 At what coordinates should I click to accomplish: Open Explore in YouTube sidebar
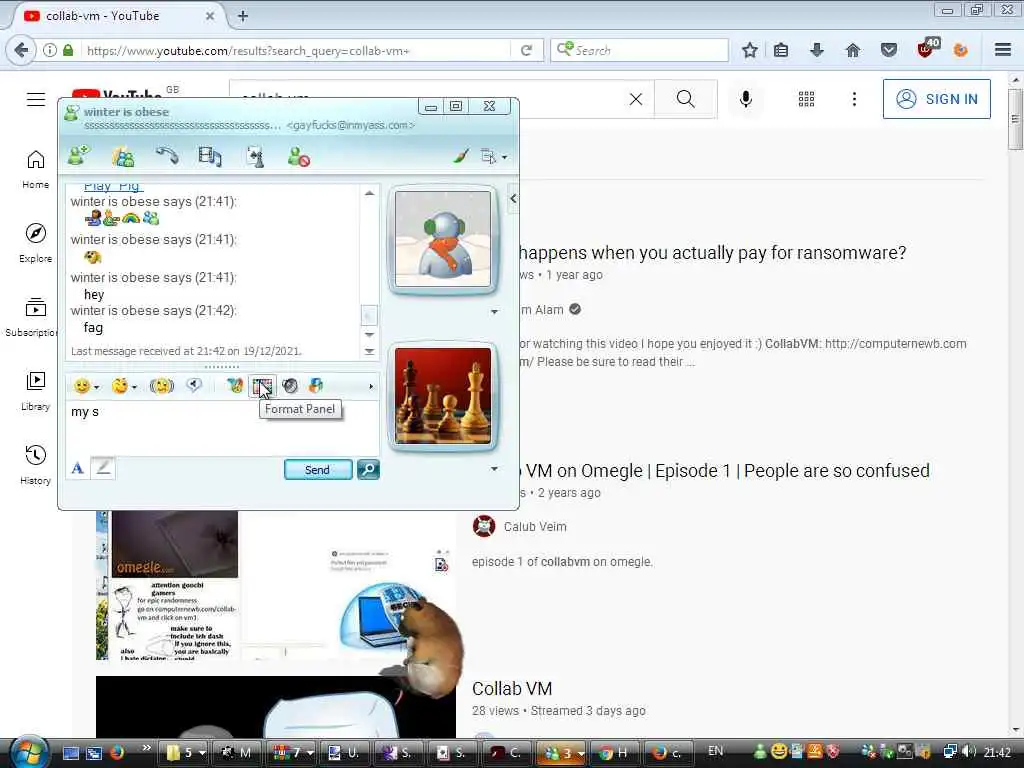tap(36, 243)
